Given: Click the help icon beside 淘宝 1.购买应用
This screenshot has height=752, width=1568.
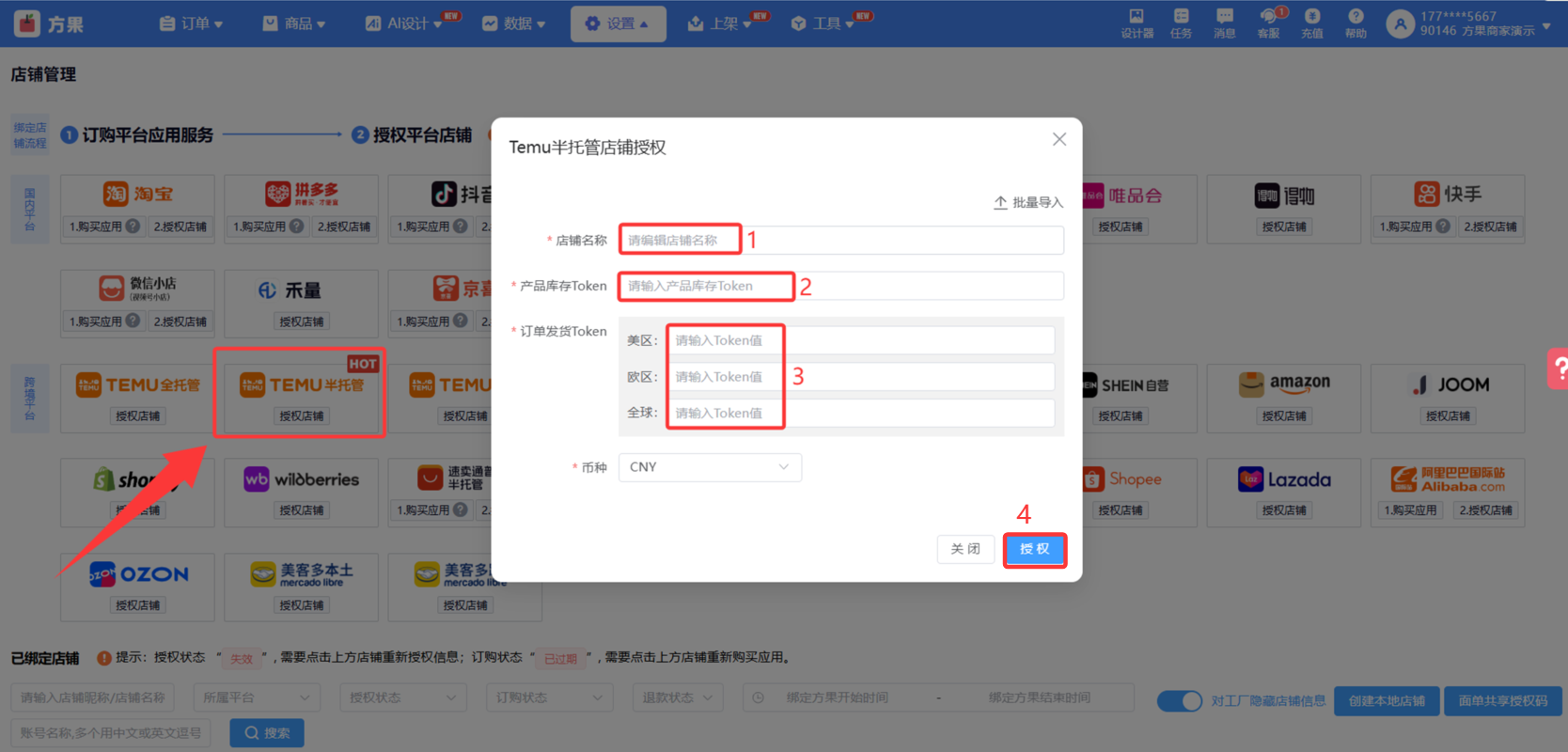Looking at the screenshot, I should click(133, 227).
